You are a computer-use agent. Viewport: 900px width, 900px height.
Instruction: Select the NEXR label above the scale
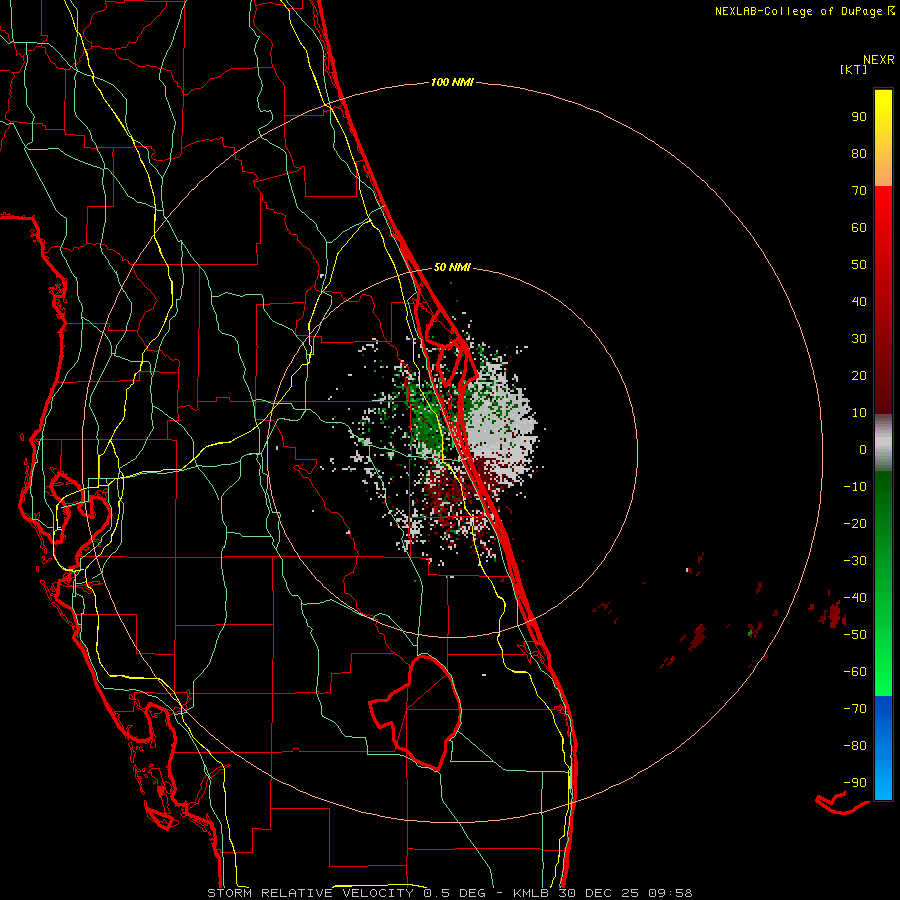[879, 60]
